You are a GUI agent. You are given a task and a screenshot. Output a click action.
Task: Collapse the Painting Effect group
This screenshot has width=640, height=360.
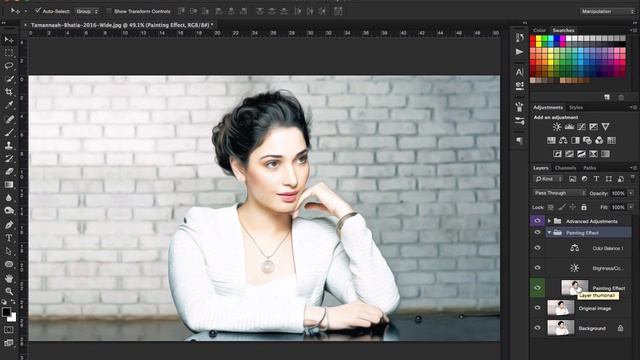pos(549,233)
